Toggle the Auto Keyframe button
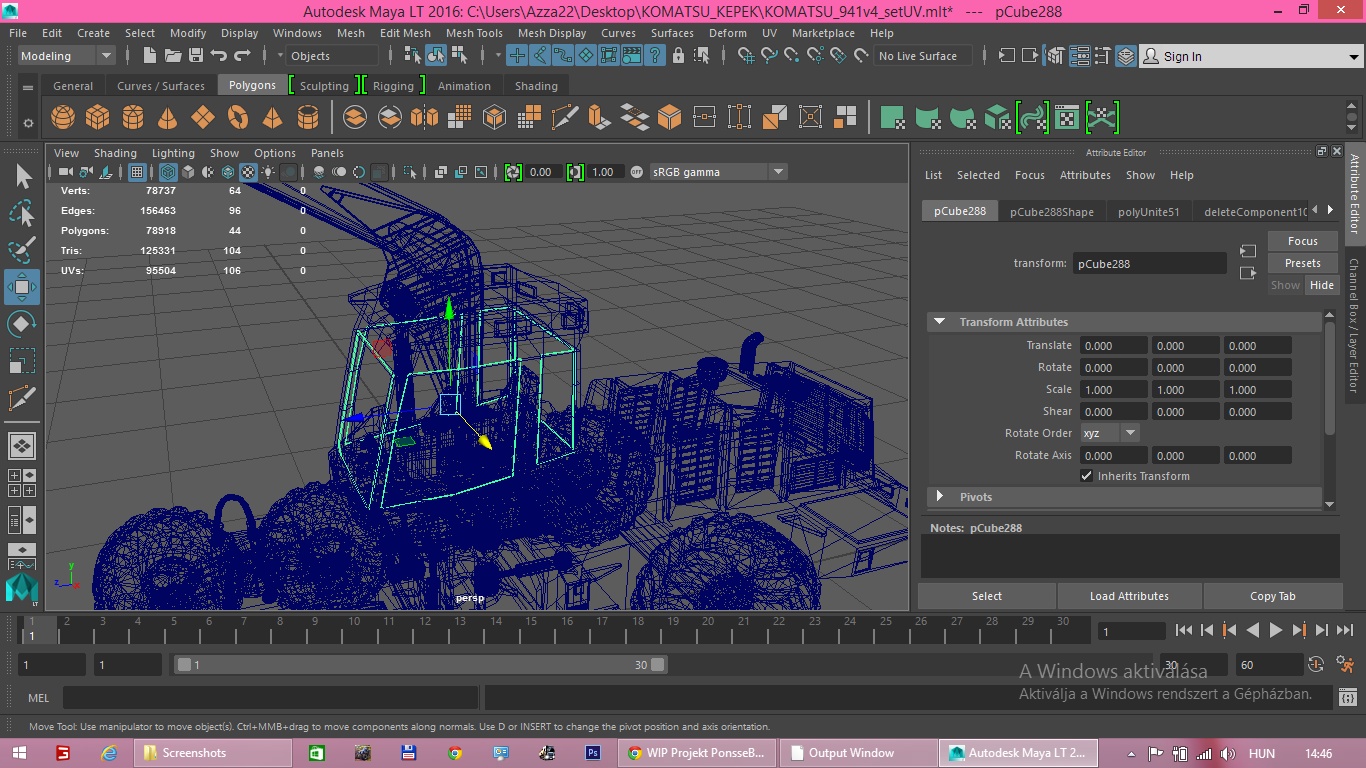Viewport: 1366px width, 768px height. click(x=1316, y=664)
